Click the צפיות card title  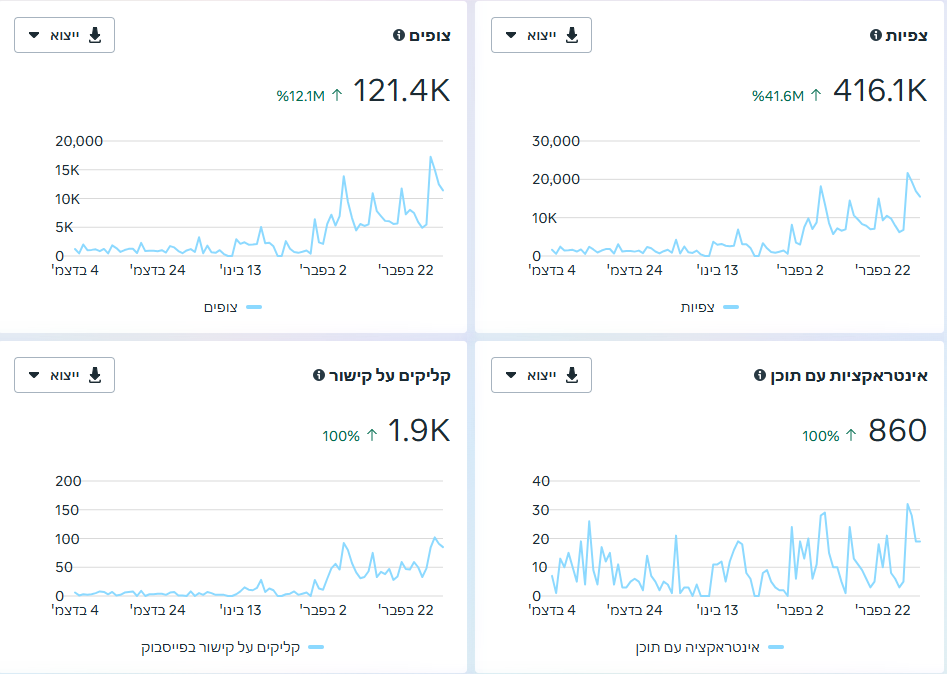906,36
